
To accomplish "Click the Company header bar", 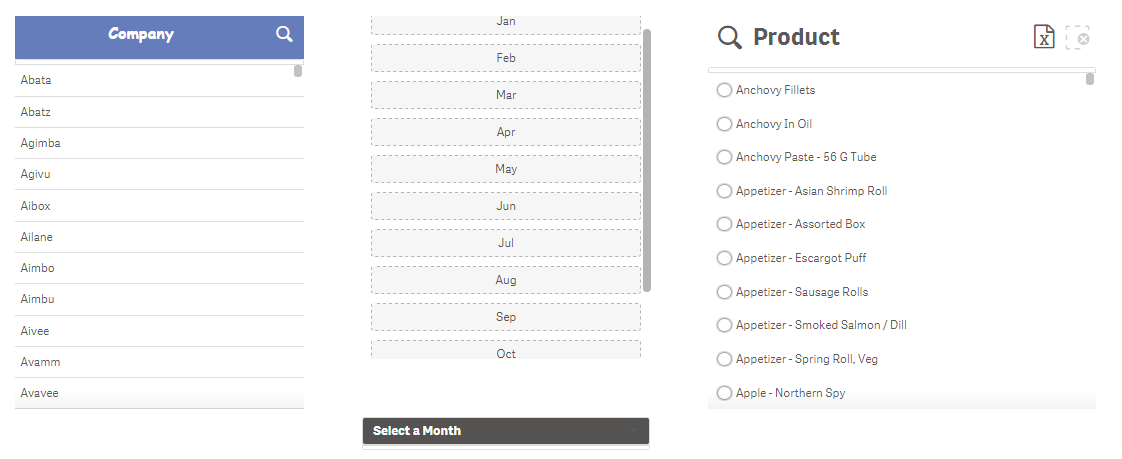I will 159,37.
